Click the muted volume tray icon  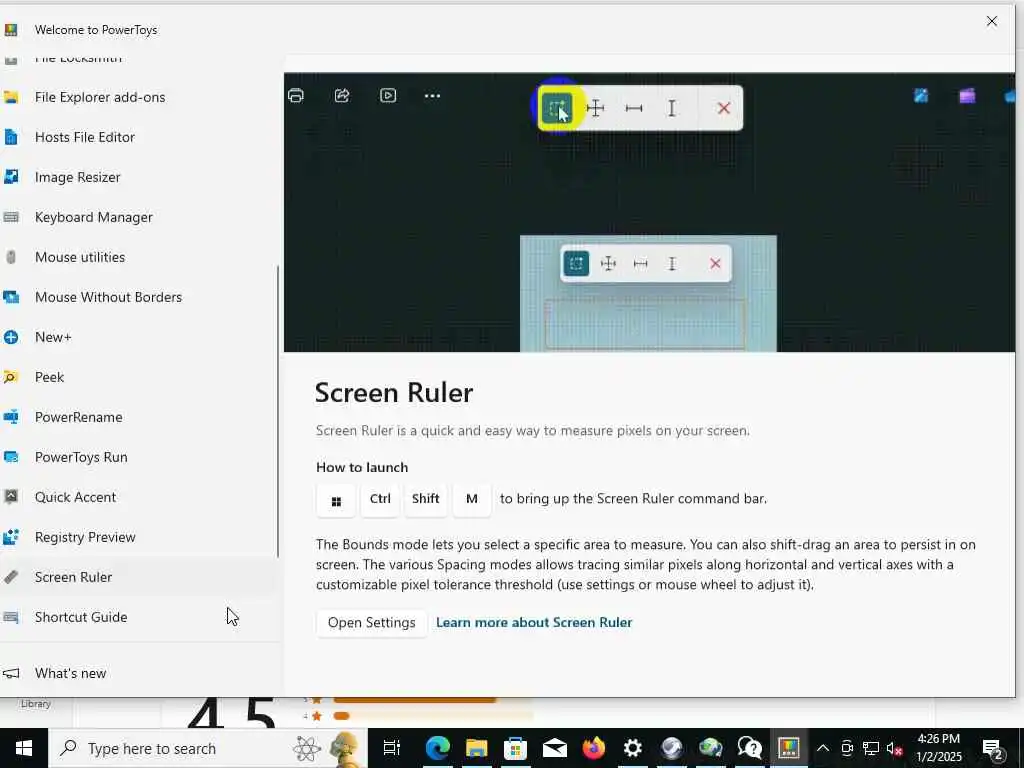(x=895, y=748)
